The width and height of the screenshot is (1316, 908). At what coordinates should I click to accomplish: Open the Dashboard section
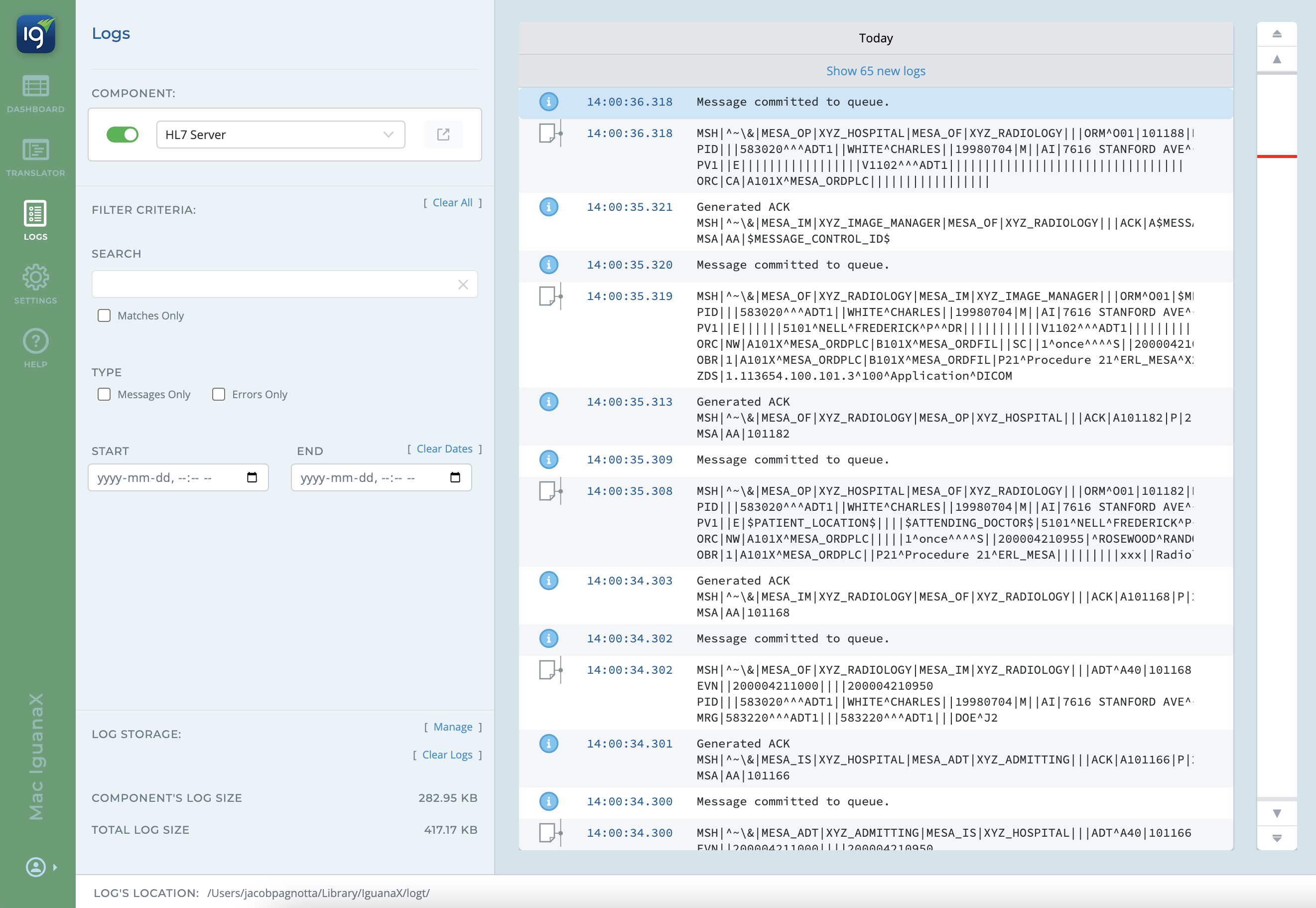point(36,94)
